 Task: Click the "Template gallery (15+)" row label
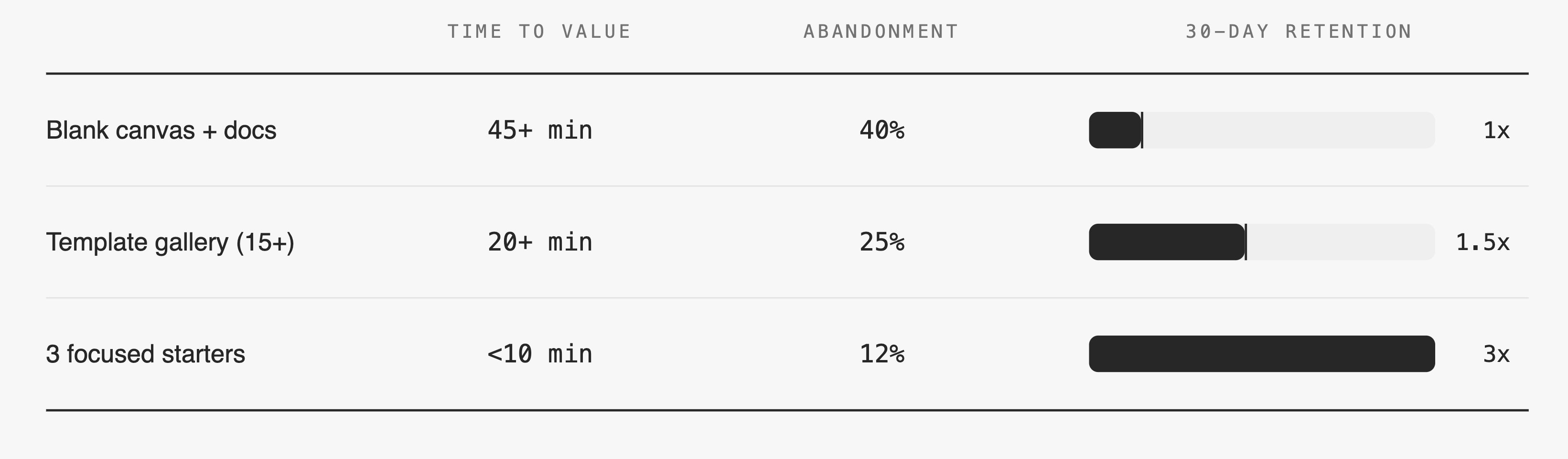(170, 242)
